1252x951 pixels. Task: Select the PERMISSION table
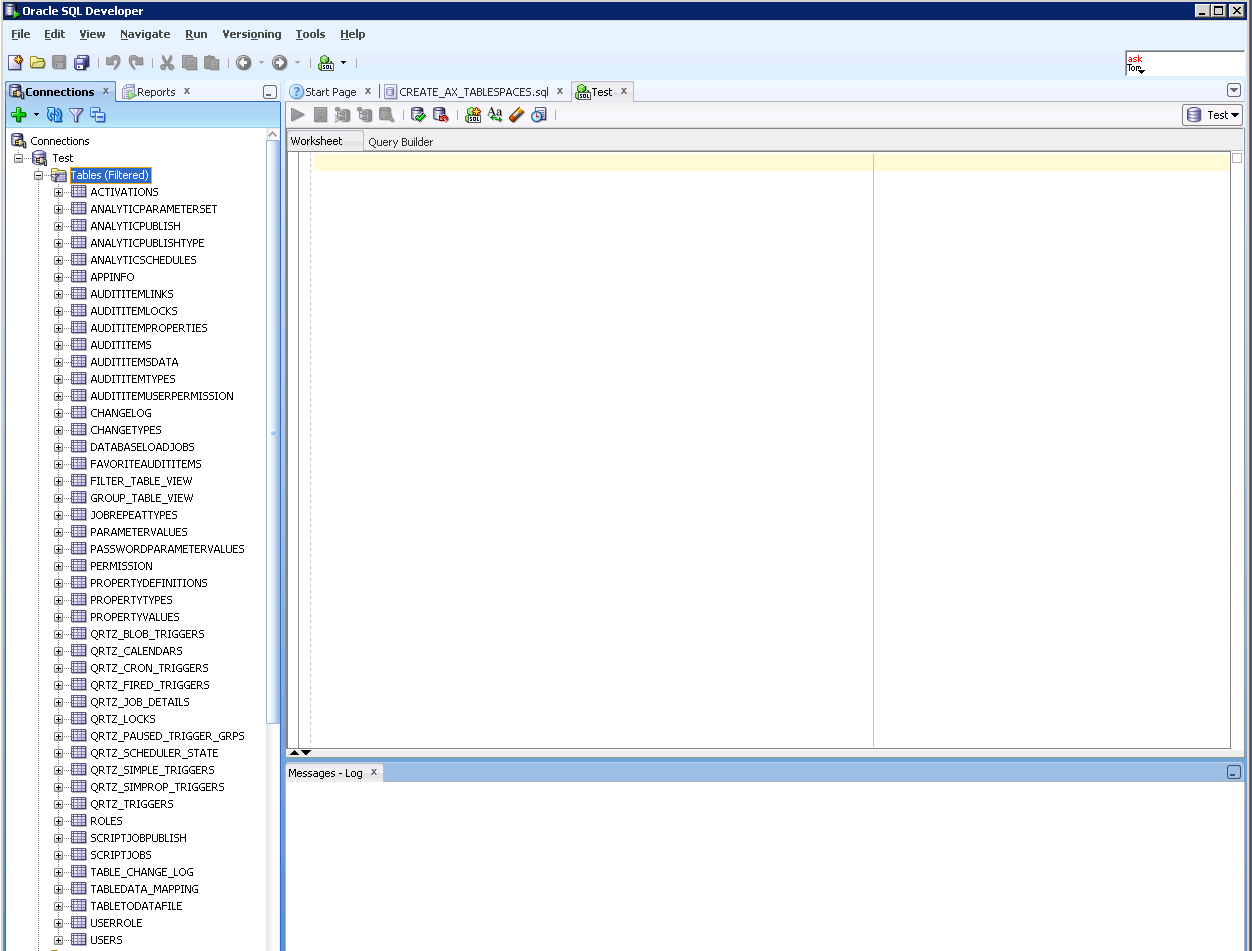click(121, 566)
